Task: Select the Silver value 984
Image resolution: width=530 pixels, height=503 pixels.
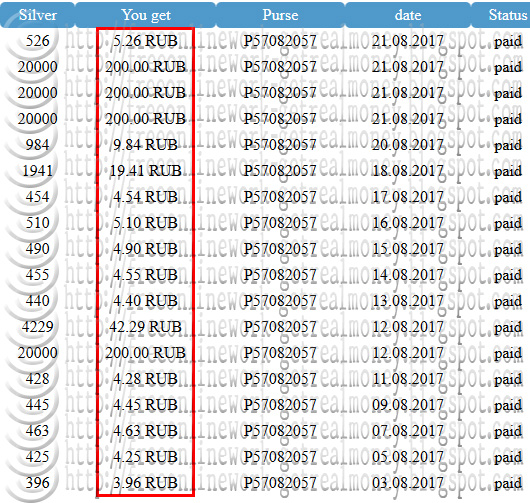Action: tap(38, 145)
